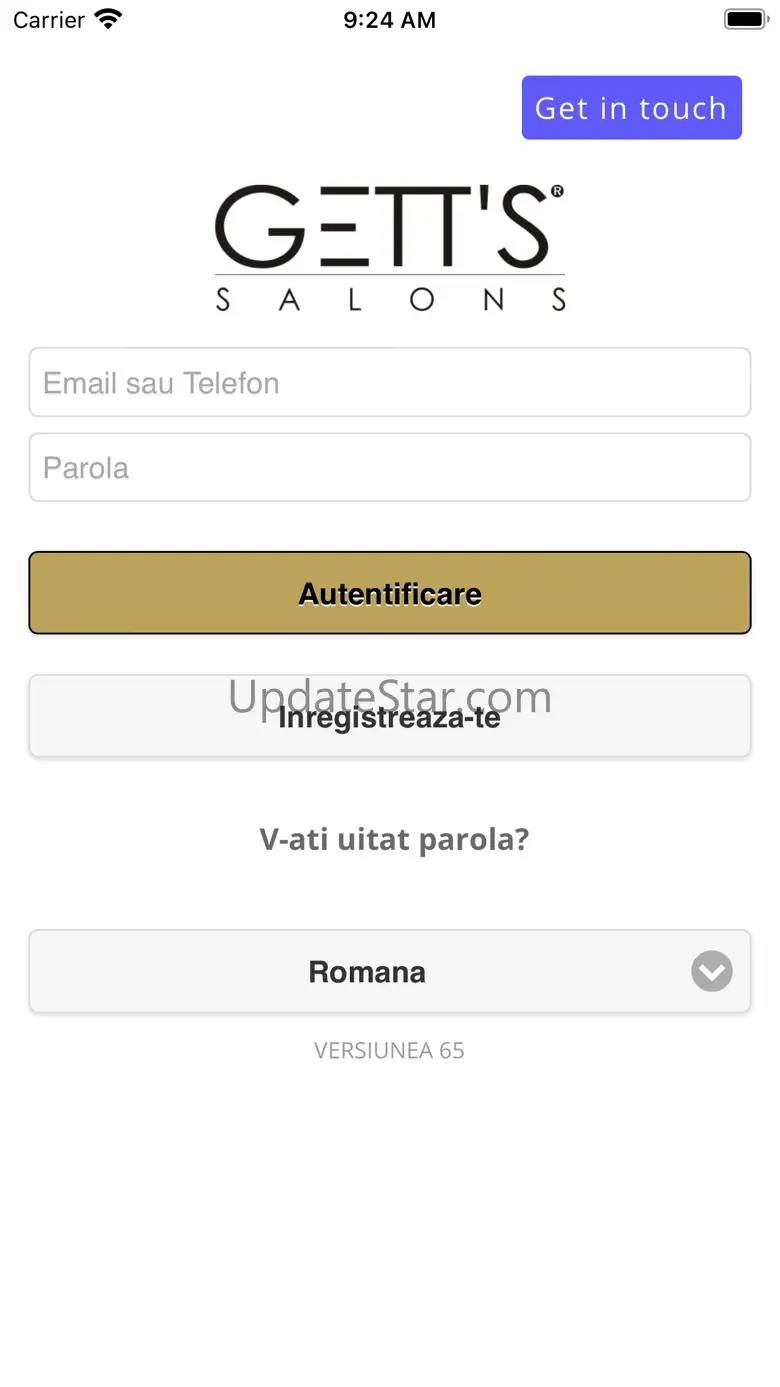Tap the registered trademark symbol
This screenshot has width=780, height=1387.
pyautogui.click(x=557, y=191)
